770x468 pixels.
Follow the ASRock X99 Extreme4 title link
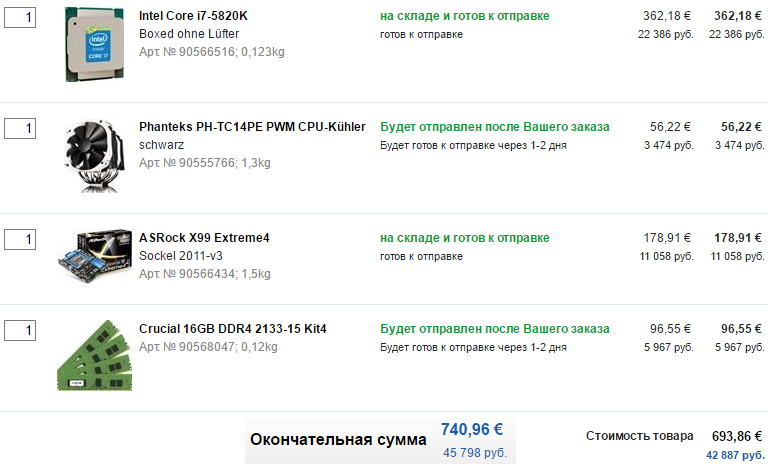(204, 238)
